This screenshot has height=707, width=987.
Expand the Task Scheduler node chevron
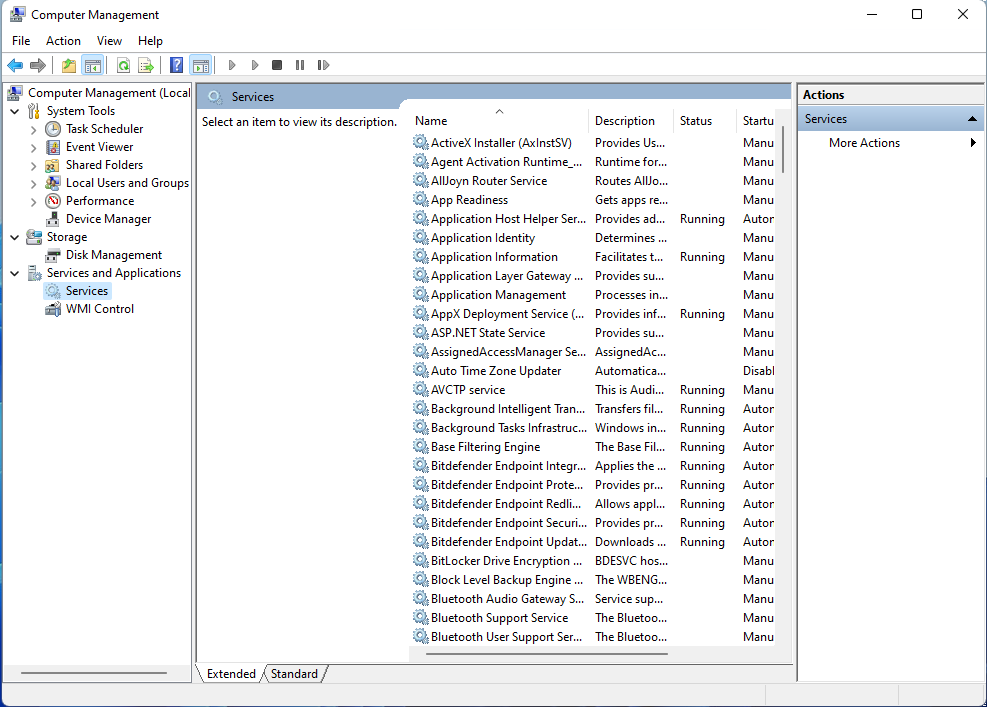(33, 129)
